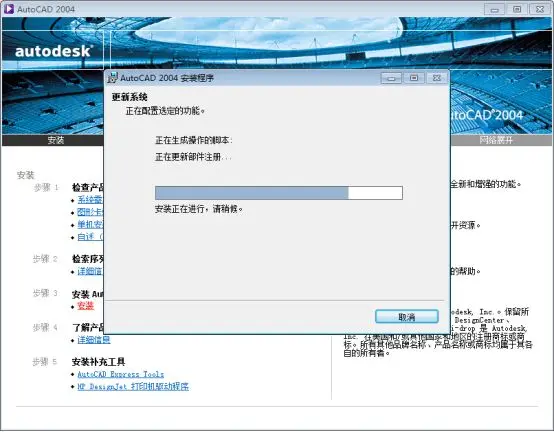Click the red 安装 link under step 3
Screen dimensions: 554x432
pyautogui.click(x=86, y=306)
